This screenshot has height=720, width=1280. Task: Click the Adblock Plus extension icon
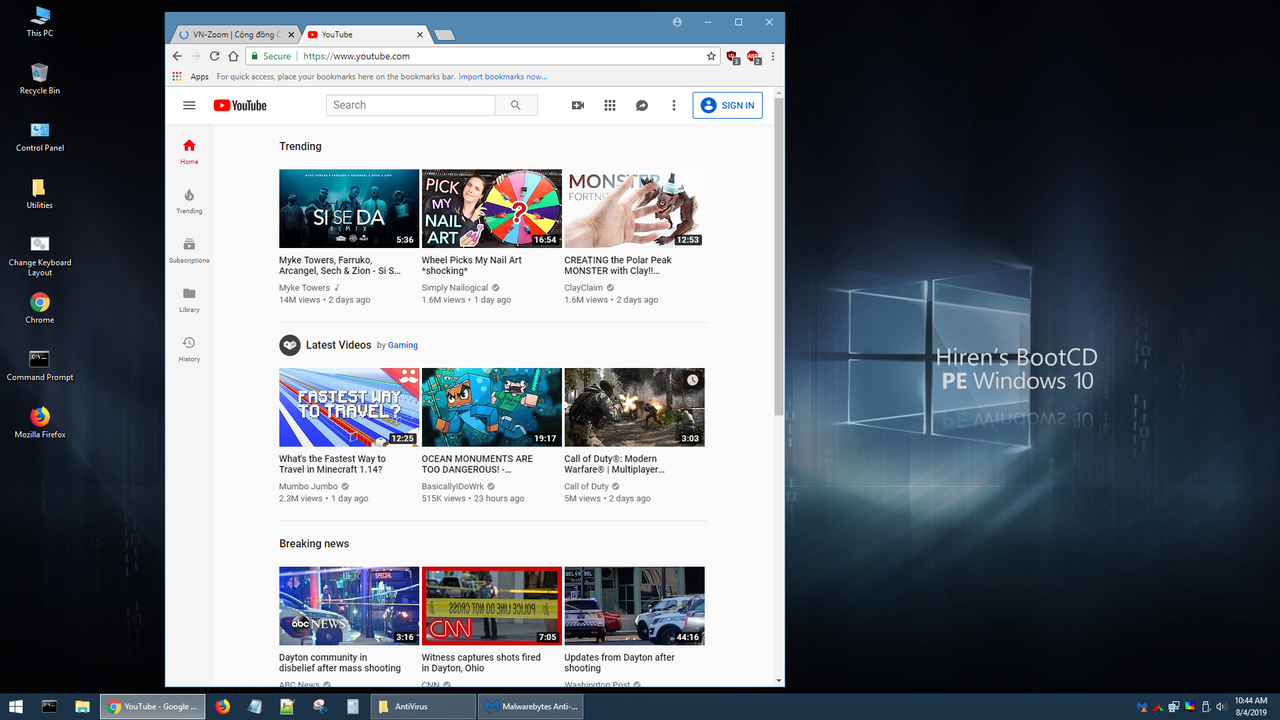754,58
